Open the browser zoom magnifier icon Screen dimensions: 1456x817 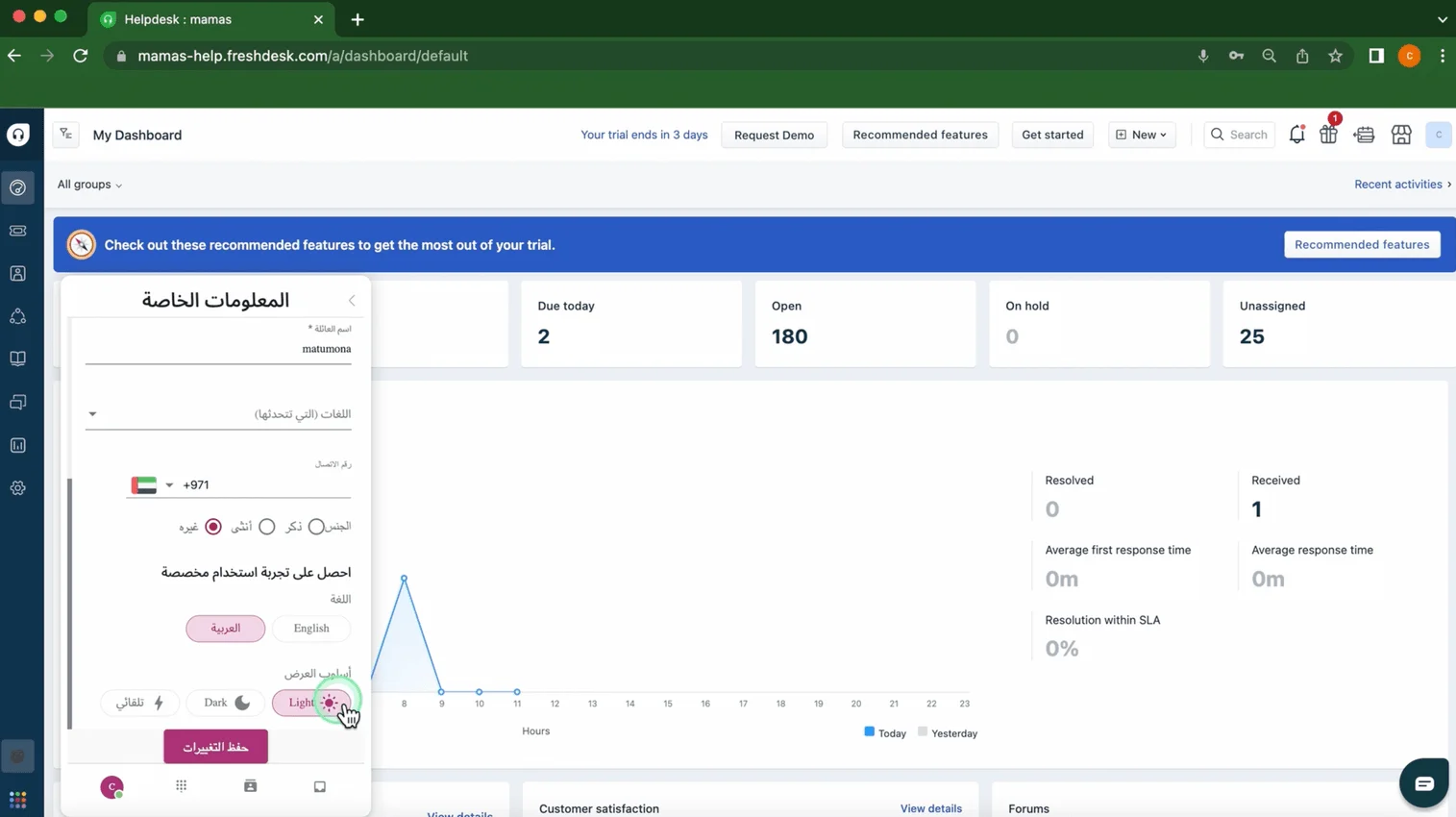point(1270,56)
